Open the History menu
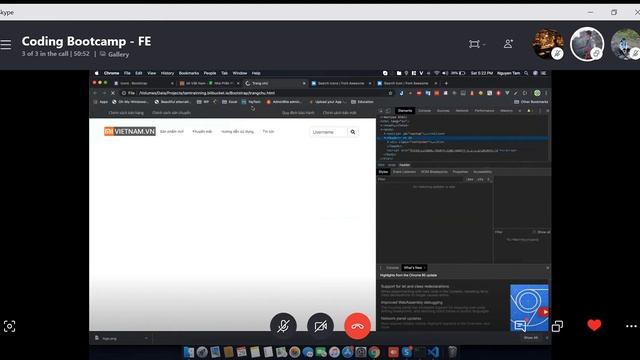The width and height of the screenshot is (640, 360). point(167,73)
